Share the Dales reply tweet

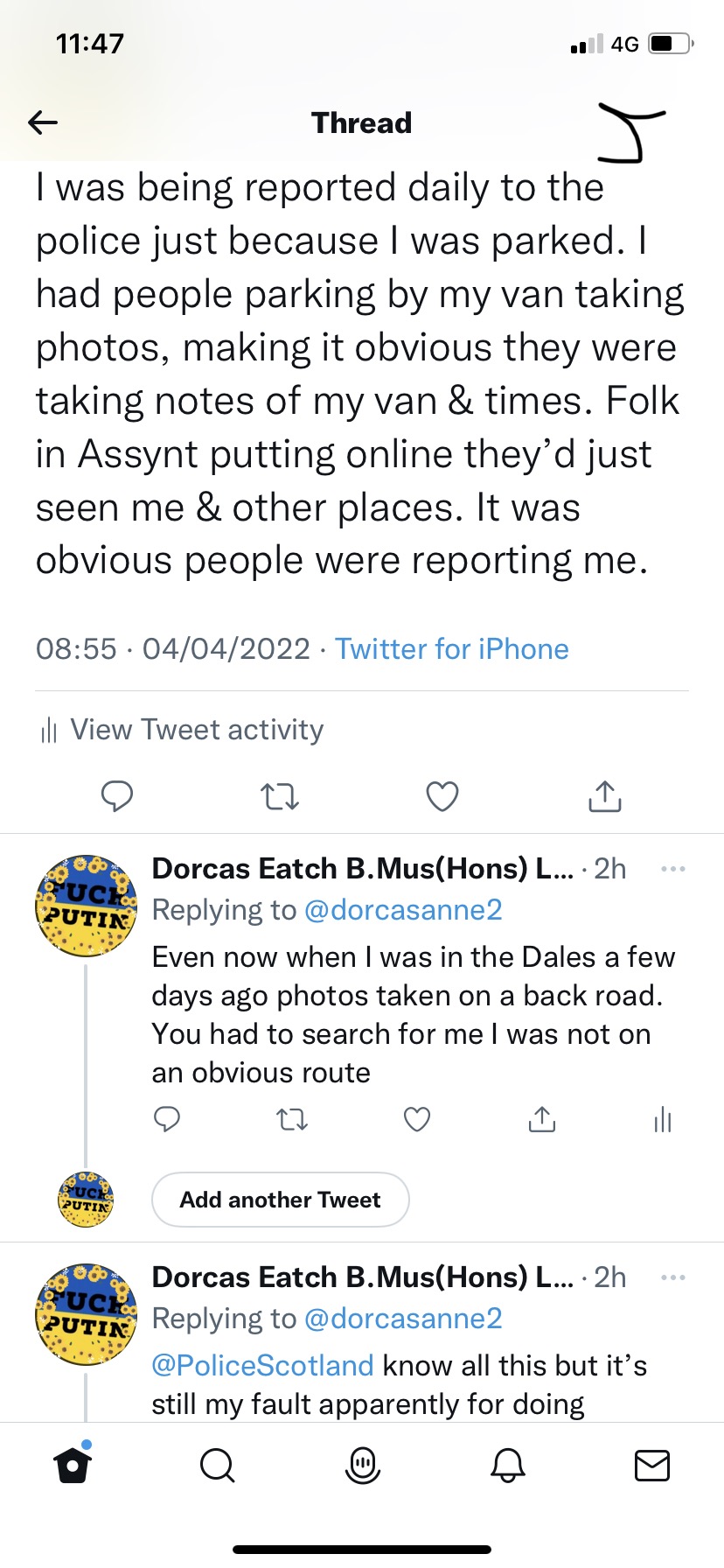542,1119
